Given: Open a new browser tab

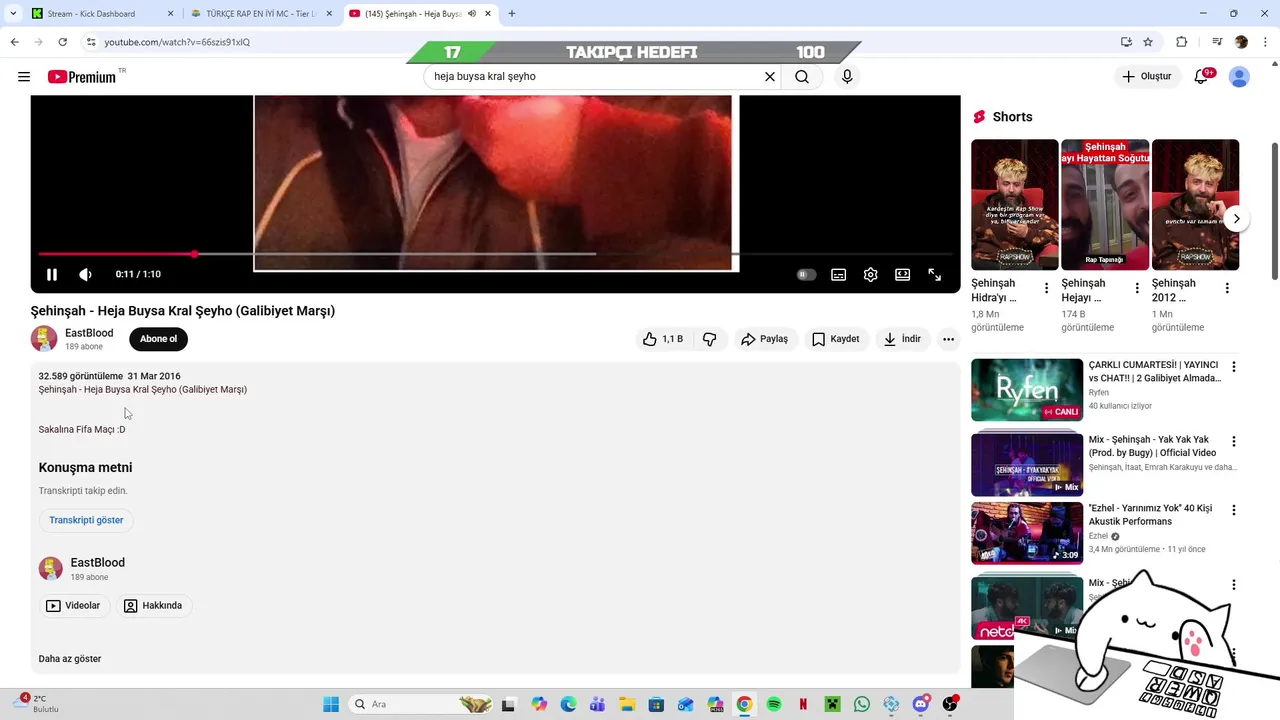Looking at the screenshot, I should point(512,14).
